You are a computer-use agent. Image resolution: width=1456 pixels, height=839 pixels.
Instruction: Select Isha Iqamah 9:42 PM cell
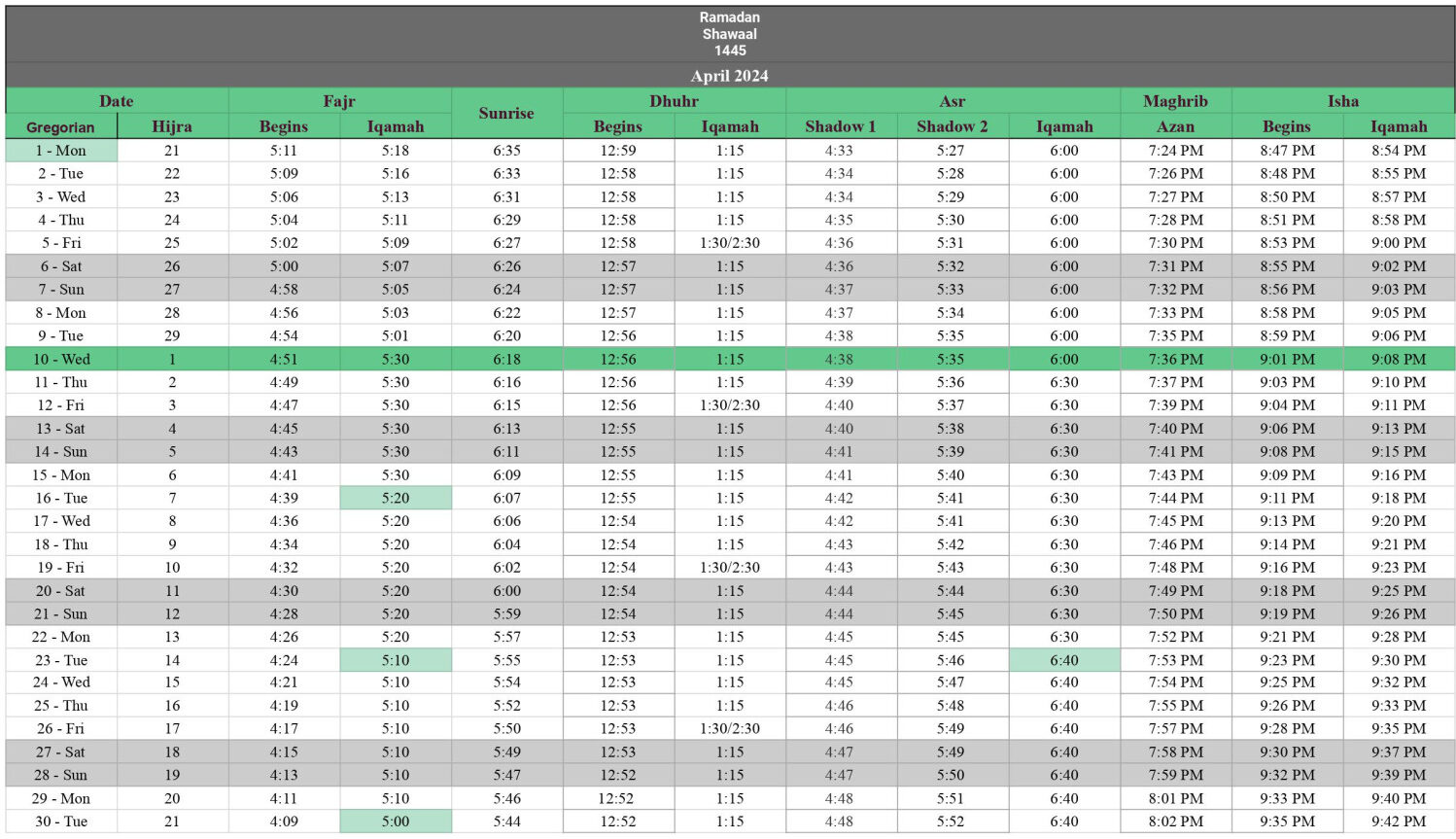(x=1399, y=822)
